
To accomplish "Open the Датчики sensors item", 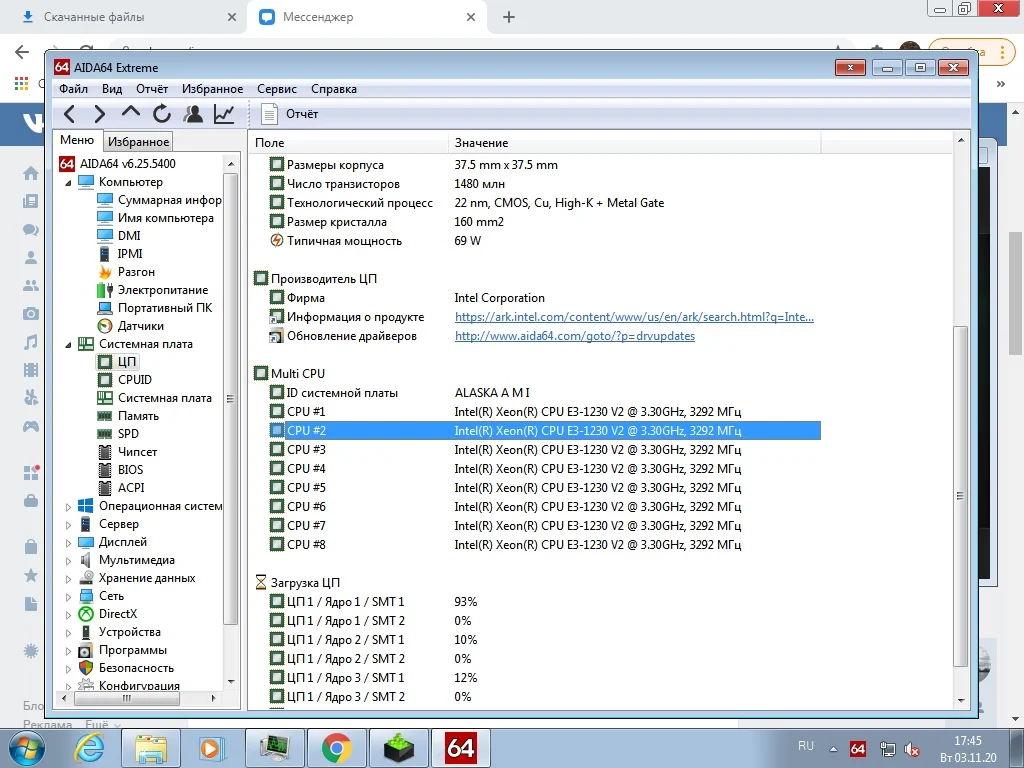I will coord(140,326).
